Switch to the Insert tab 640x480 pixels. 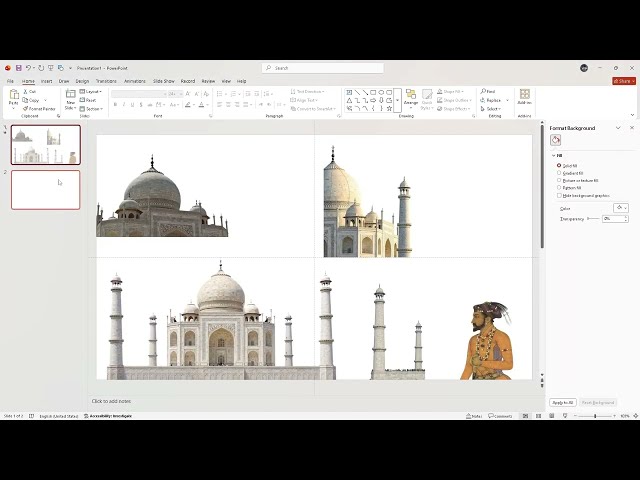[x=47, y=81]
